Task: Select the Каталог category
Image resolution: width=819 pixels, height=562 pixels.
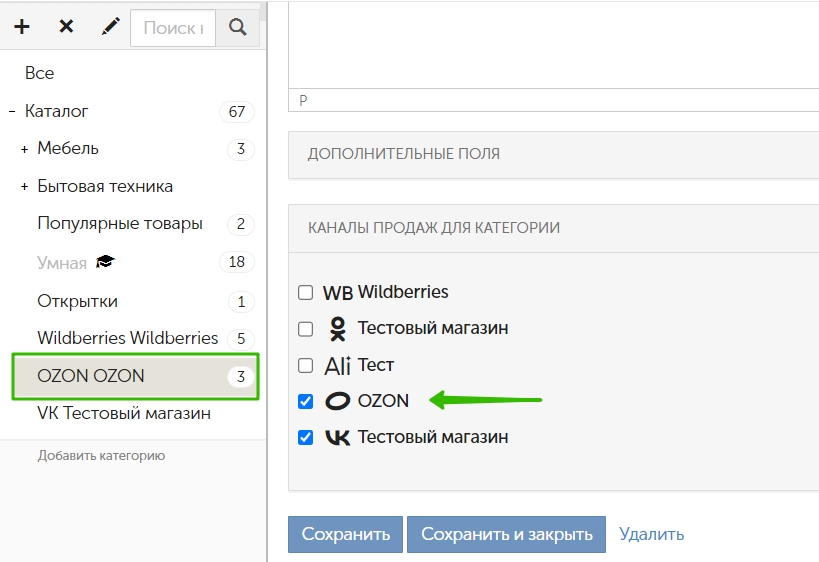Action: click(56, 111)
